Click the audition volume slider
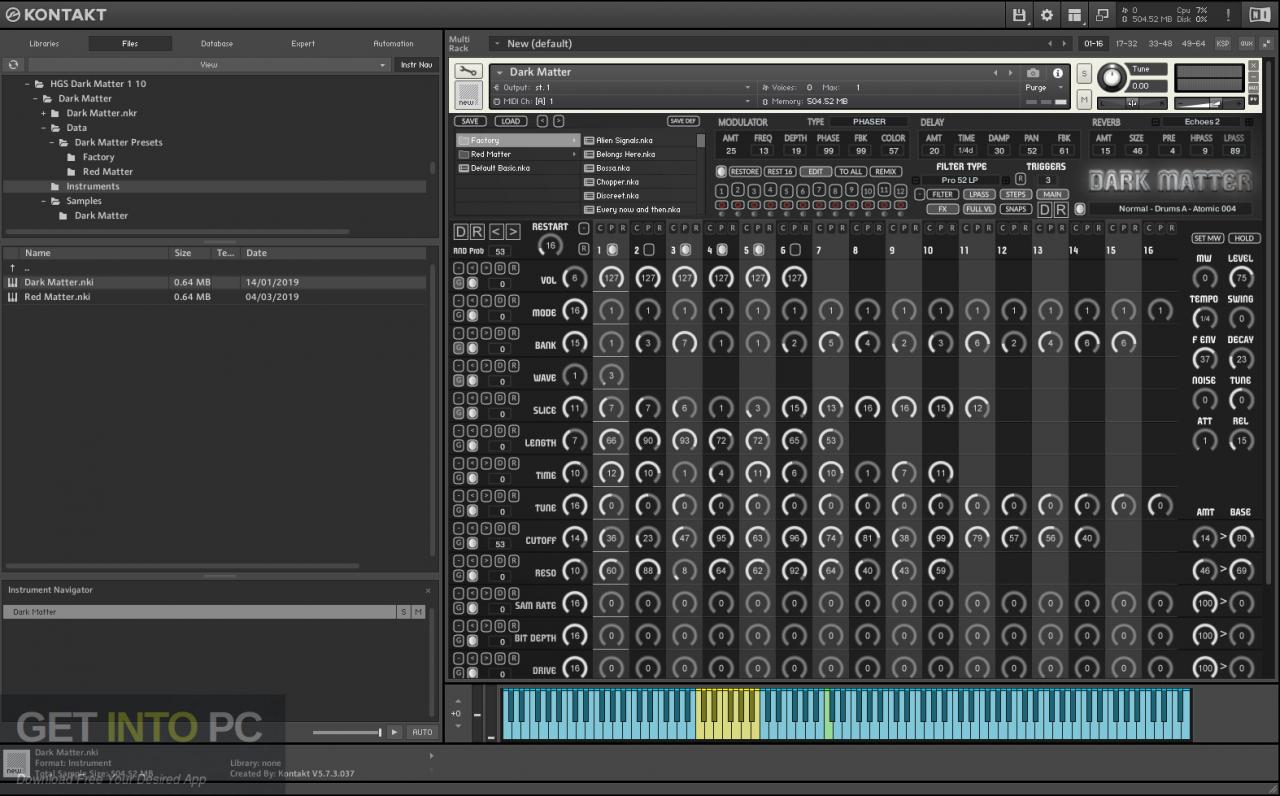 point(347,733)
